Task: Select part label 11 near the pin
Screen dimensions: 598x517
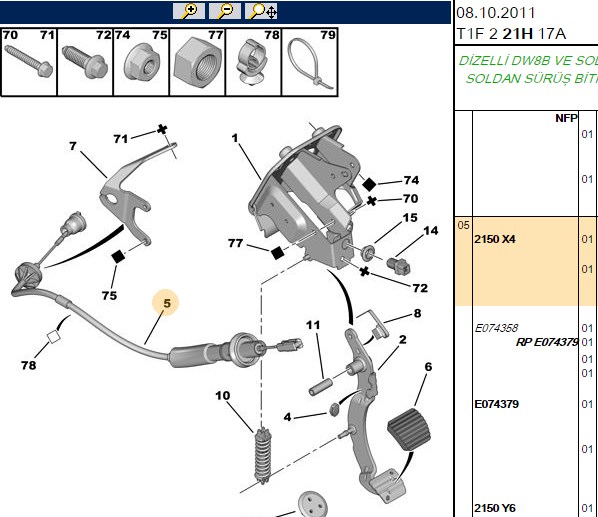Action: (313, 325)
